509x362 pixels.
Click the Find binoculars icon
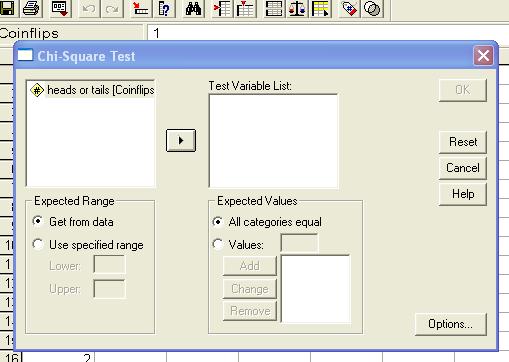(193, 8)
